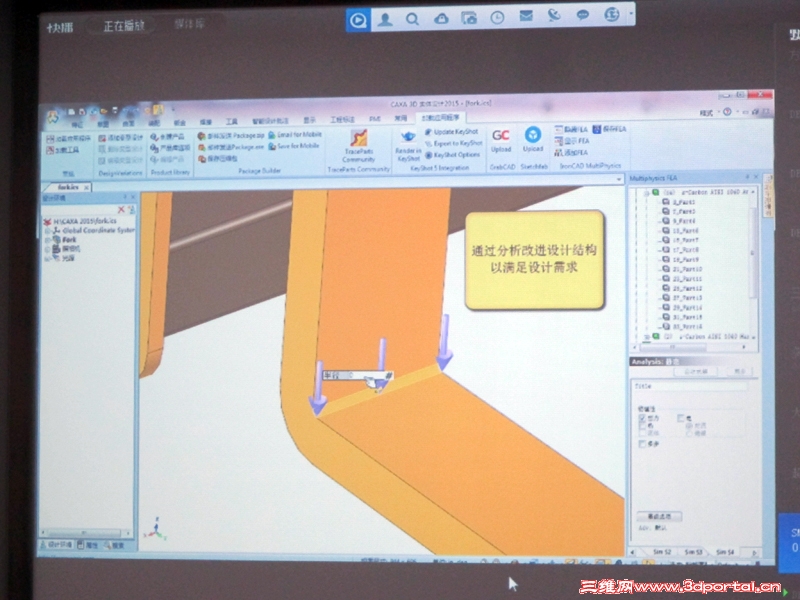Click the third Package Builder command icon
This screenshot has height=600, width=800.
(x=202, y=159)
